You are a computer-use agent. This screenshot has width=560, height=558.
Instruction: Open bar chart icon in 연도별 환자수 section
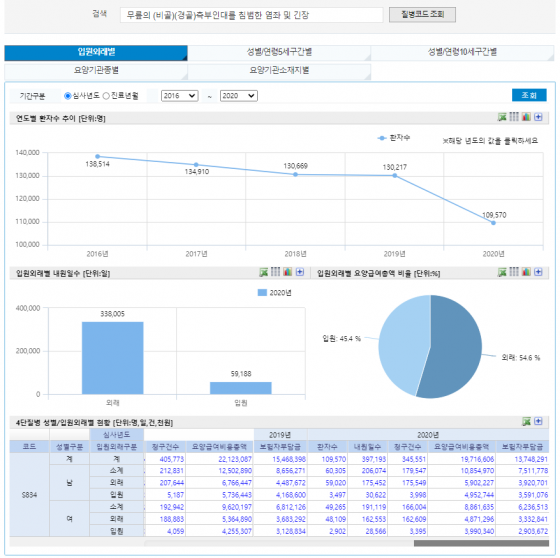(x=526, y=116)
